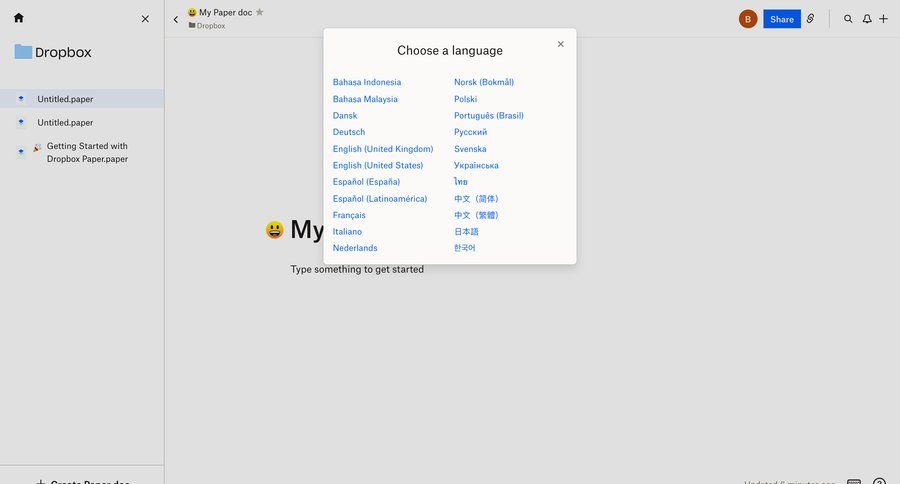Choose Polski language

465,99
